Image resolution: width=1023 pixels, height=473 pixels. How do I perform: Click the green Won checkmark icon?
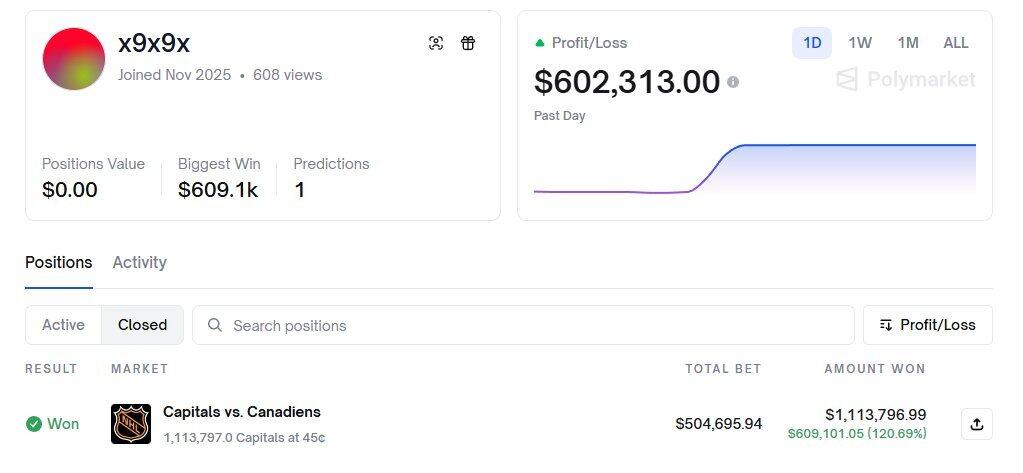click(34, 424)
